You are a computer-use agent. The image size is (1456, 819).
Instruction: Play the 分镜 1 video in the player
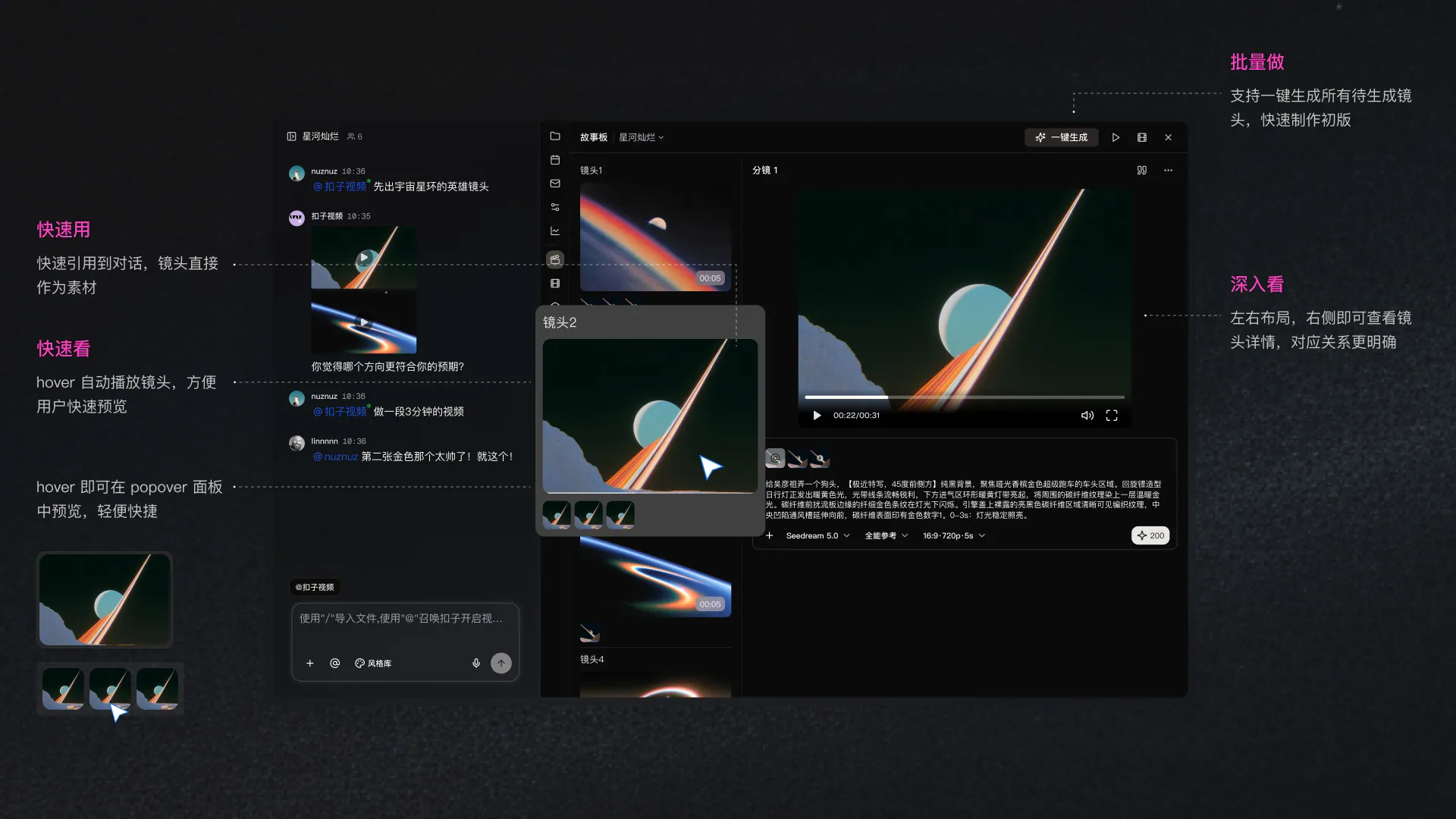(817, 416)
